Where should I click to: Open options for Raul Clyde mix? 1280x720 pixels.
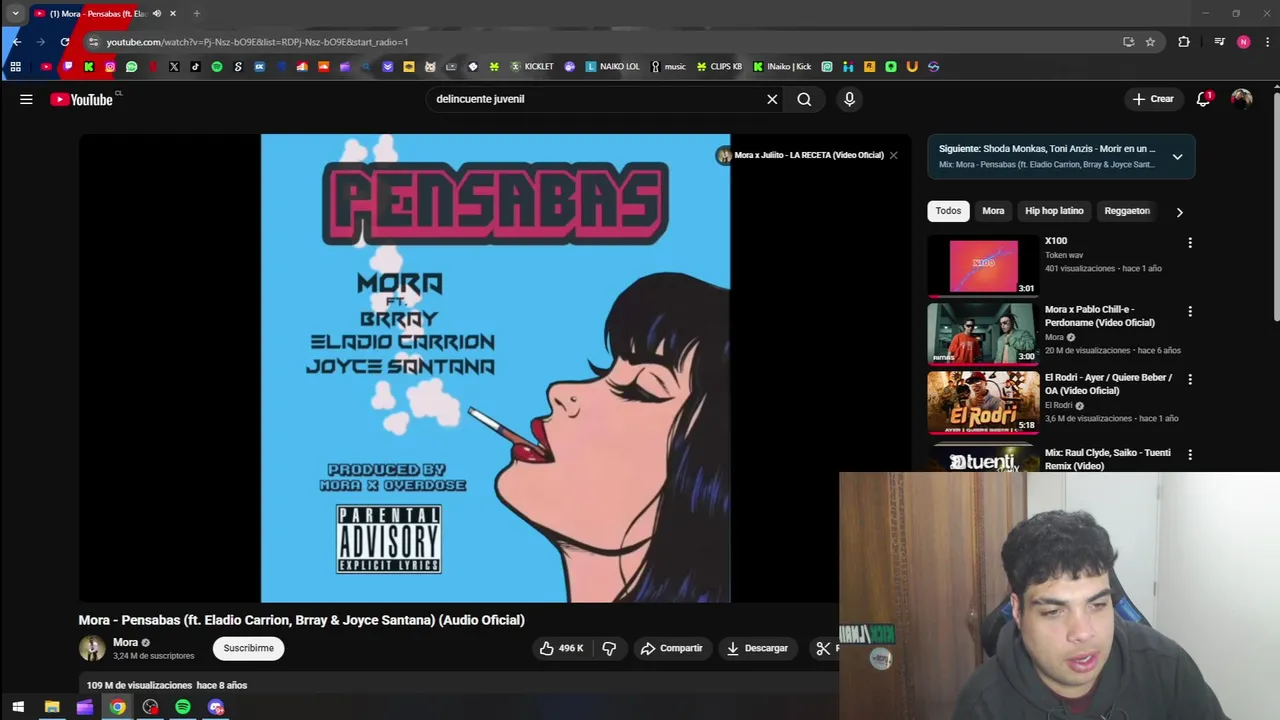tap(1190, 454)
